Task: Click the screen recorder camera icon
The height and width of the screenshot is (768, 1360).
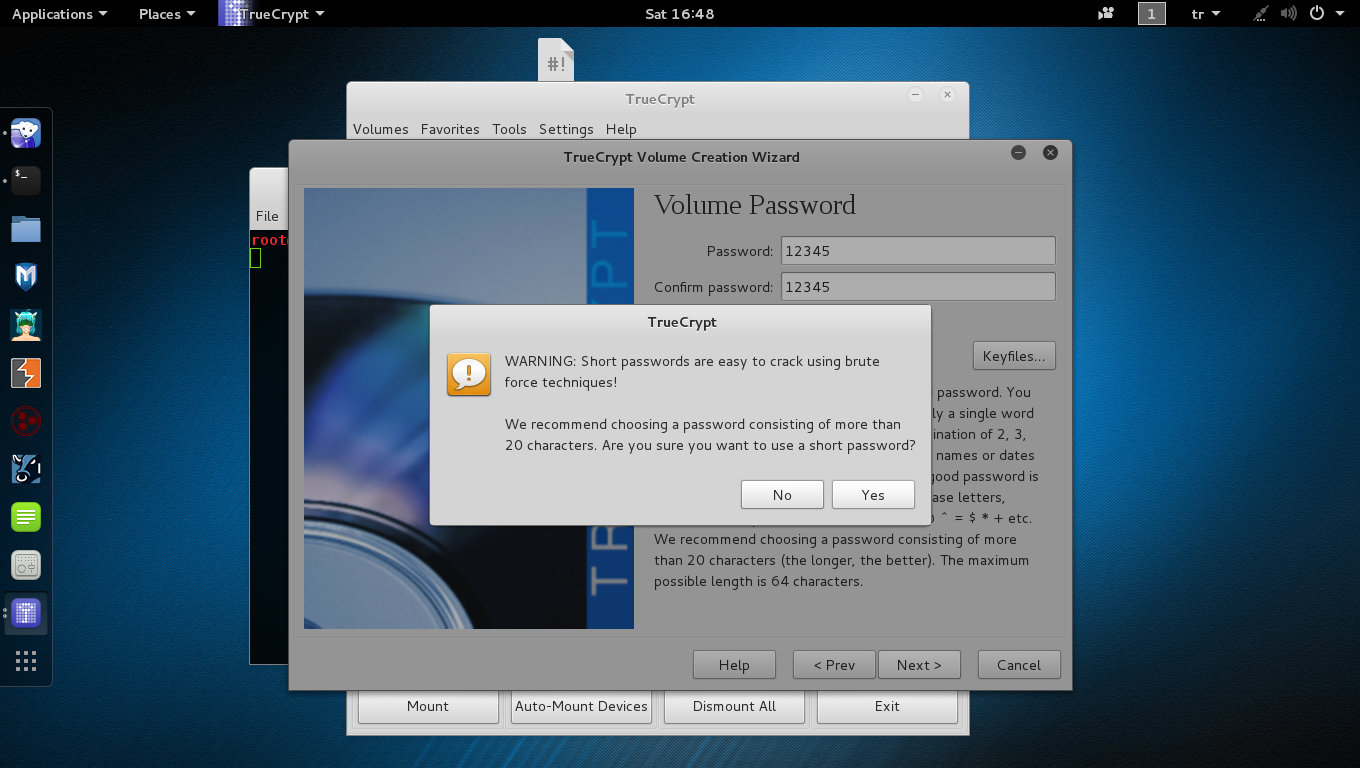Action: pyautogui.click(x=1106, y=14)
